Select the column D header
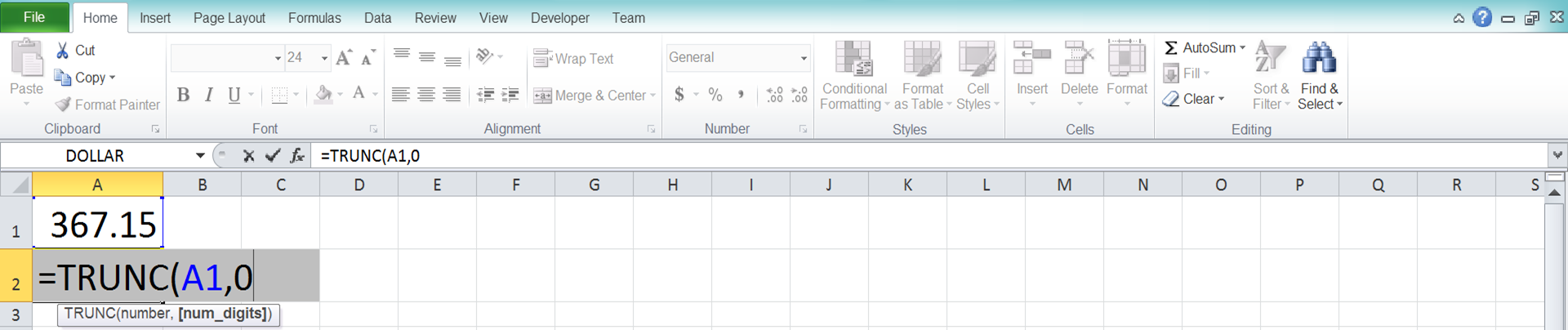Screen dimensions: 1568x330 (x=359, y=185)
